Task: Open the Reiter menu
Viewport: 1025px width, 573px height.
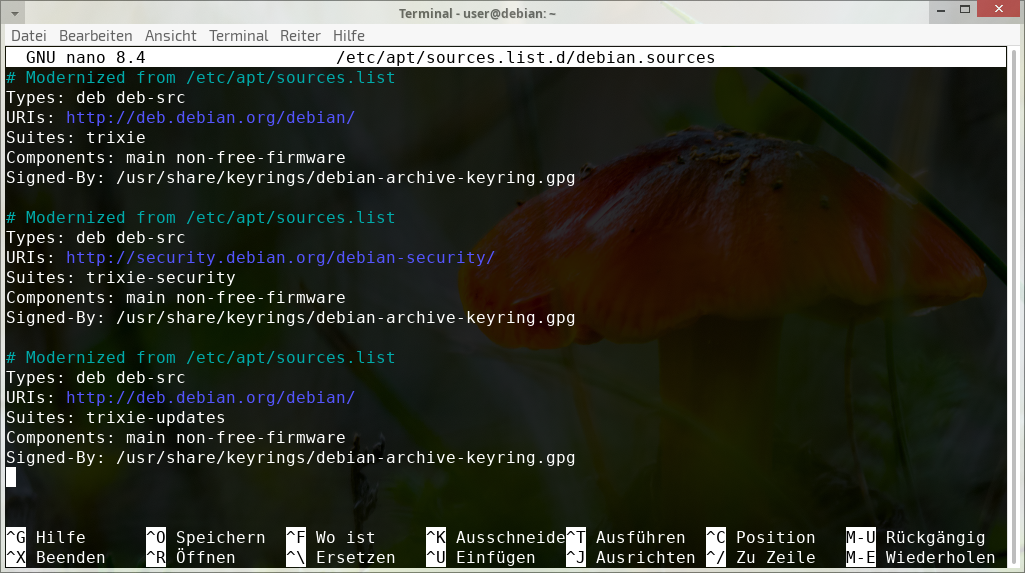Action: [x=300, y=35]
